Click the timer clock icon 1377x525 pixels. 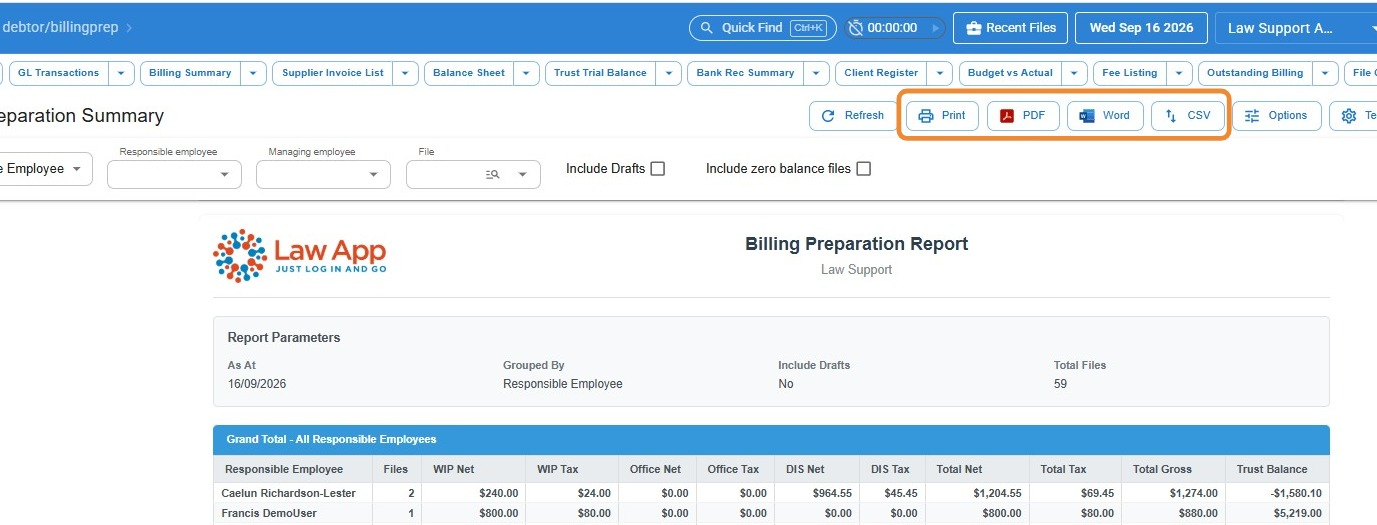tap(856, 28)
